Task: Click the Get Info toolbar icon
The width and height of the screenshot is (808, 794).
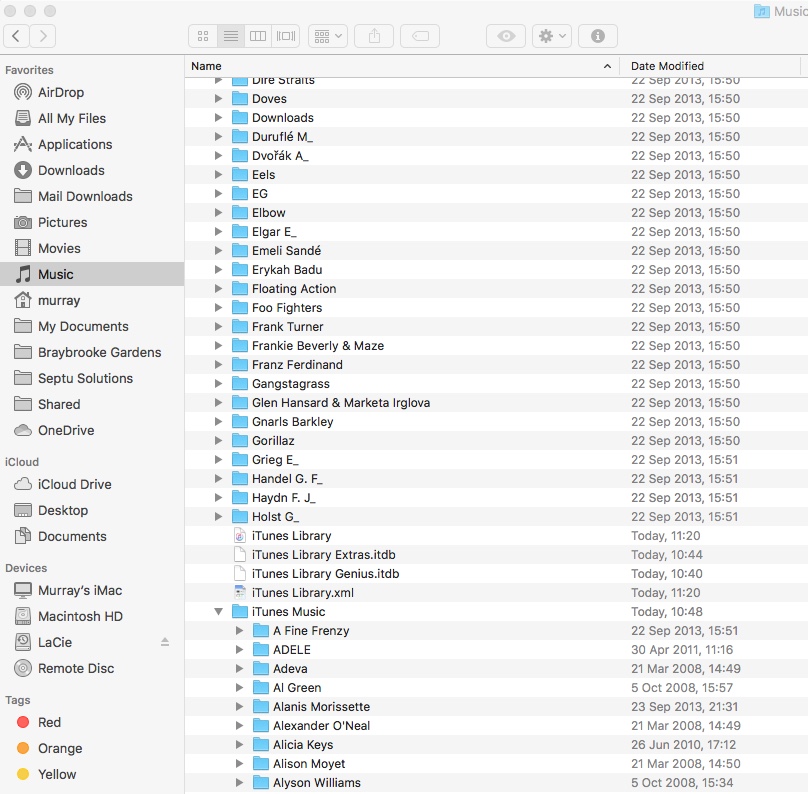Action: click(597, 35)
